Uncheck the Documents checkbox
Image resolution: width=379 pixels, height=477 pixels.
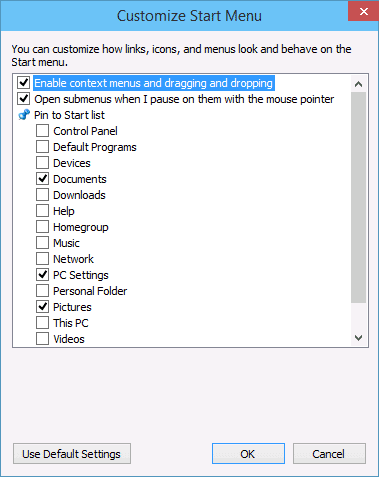42,179
